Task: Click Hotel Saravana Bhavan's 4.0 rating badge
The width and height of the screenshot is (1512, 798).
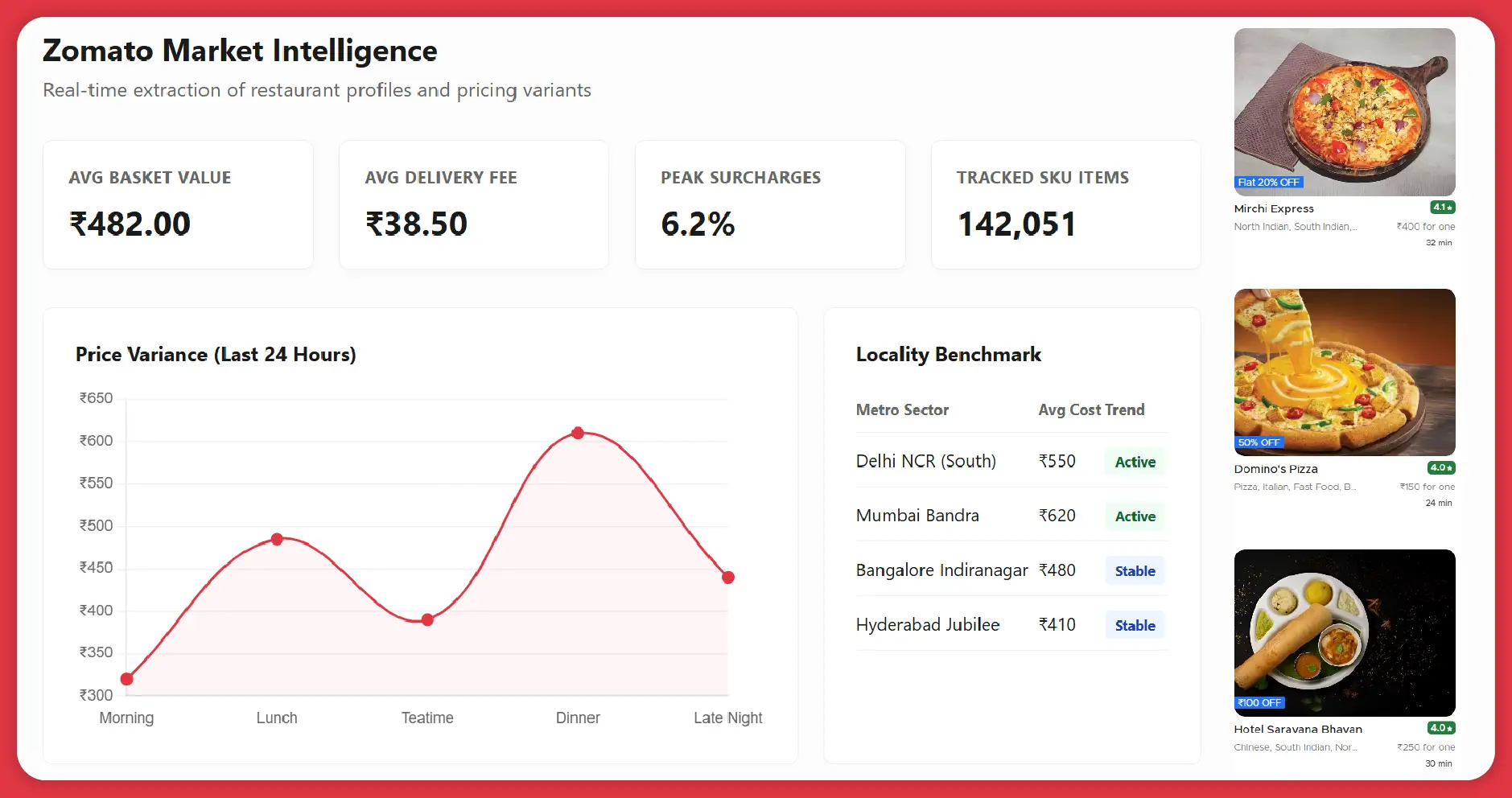Action: click(1440, 728)
